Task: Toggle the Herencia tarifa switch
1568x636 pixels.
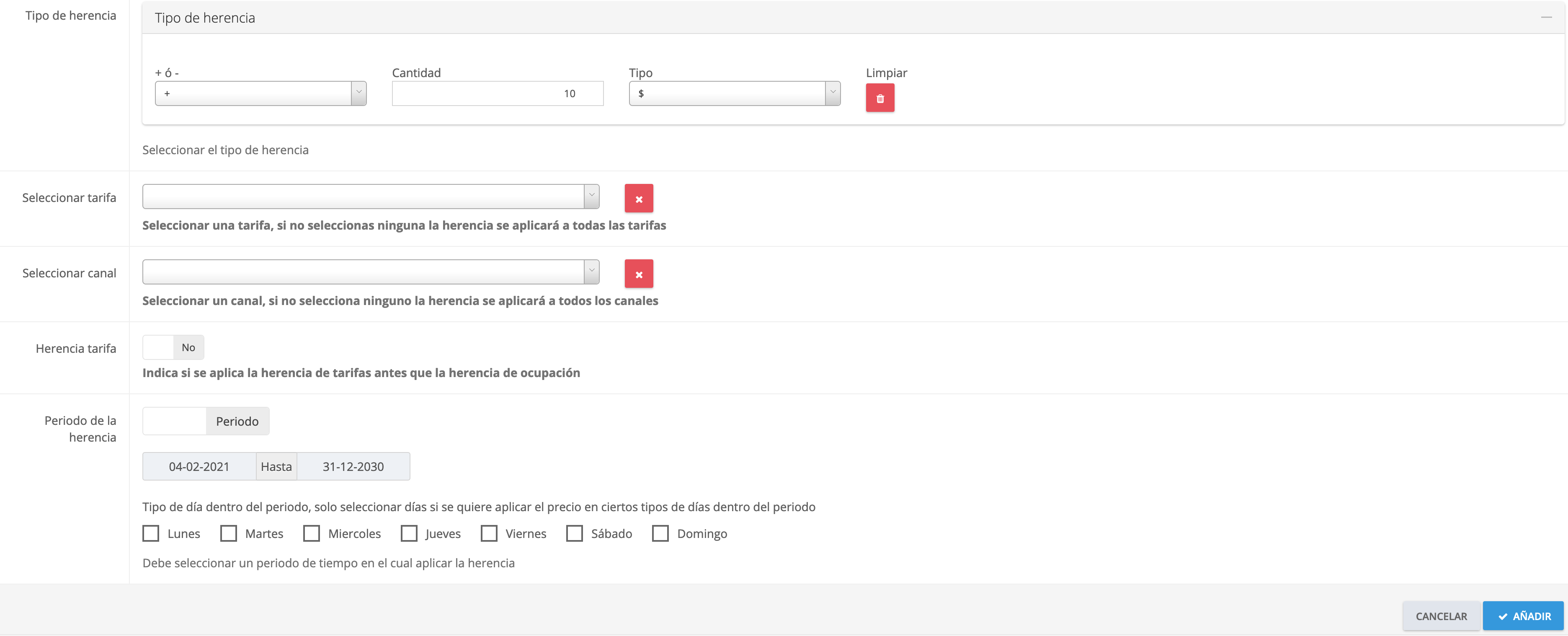Action: pyautogui.click(x=173, y=347)
